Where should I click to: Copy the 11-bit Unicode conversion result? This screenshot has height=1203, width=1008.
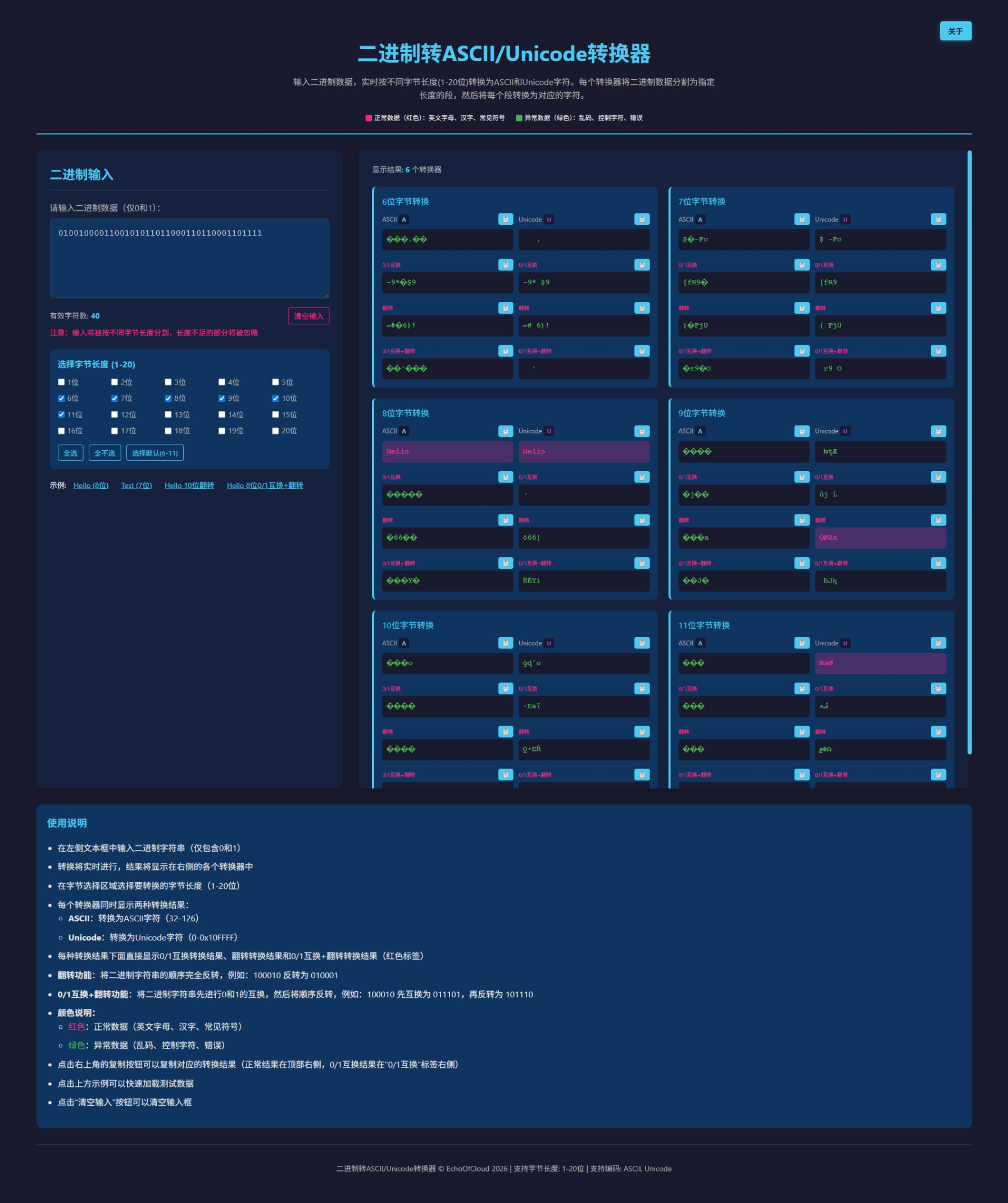tap(938, 643)
